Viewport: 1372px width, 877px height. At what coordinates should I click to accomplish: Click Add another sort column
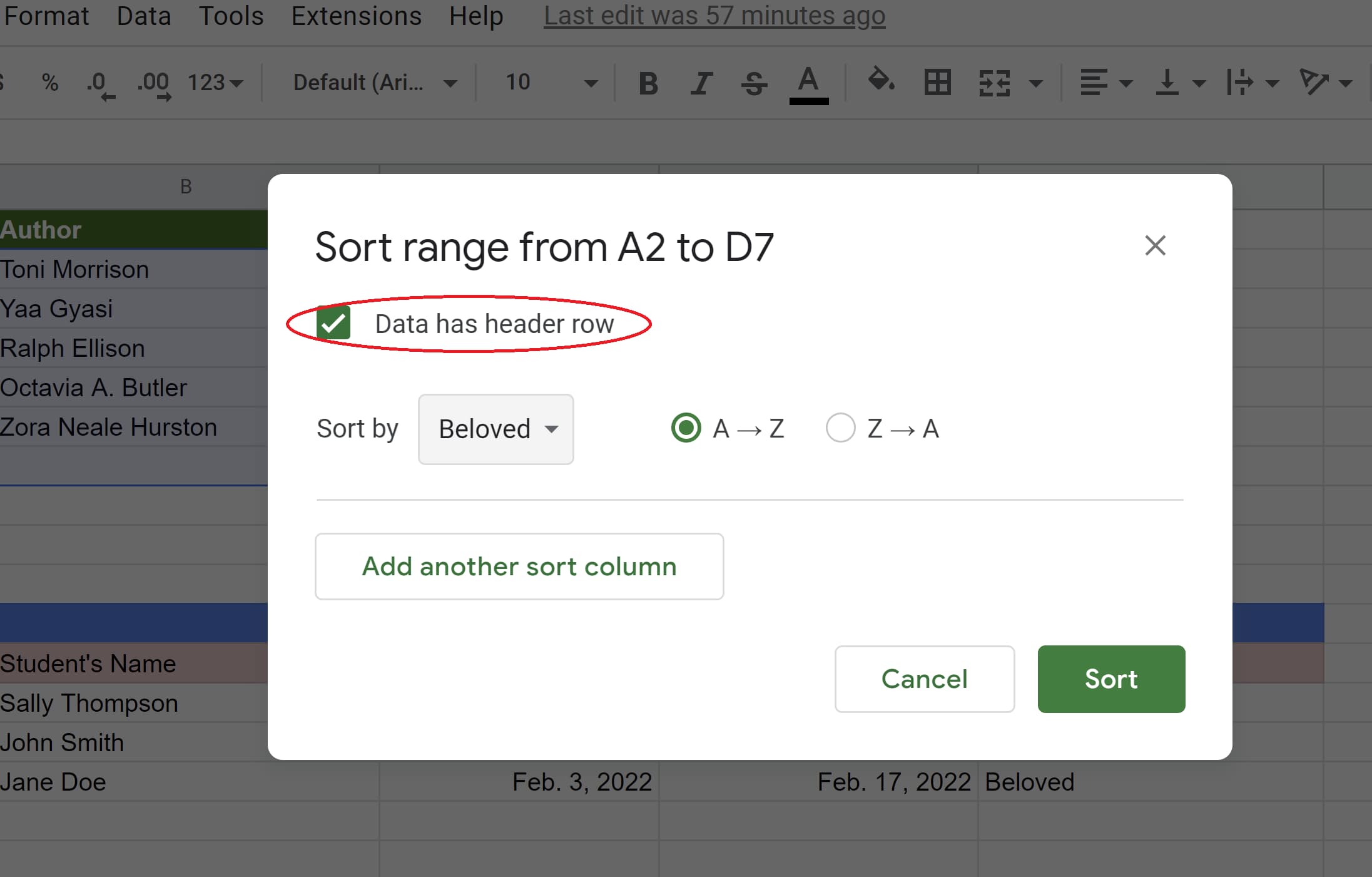519,567
